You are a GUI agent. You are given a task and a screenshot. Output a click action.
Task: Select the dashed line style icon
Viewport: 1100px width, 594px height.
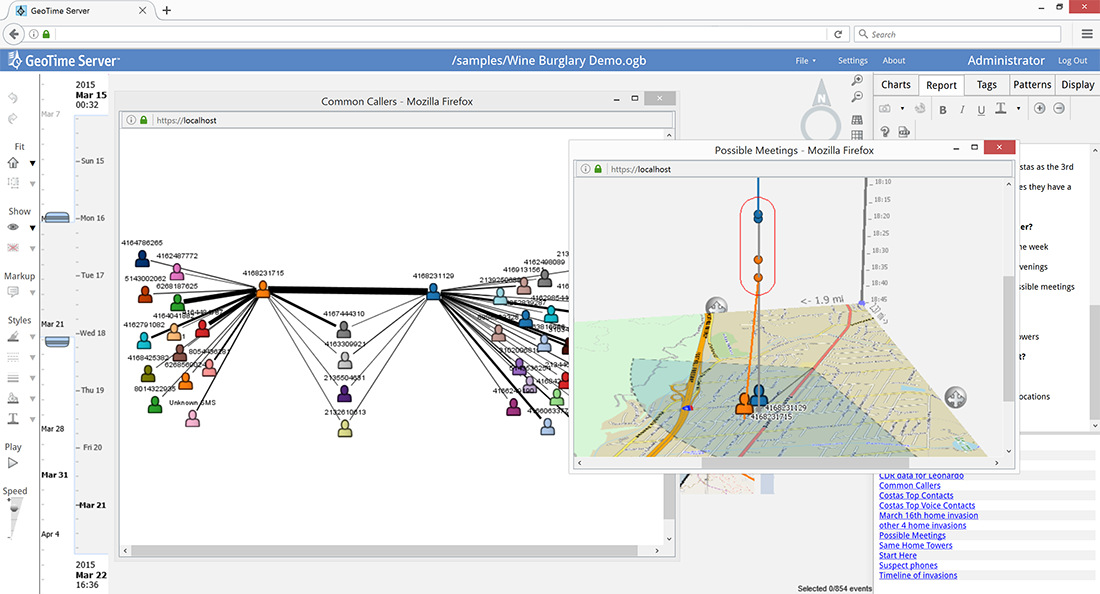click(13, 358)
